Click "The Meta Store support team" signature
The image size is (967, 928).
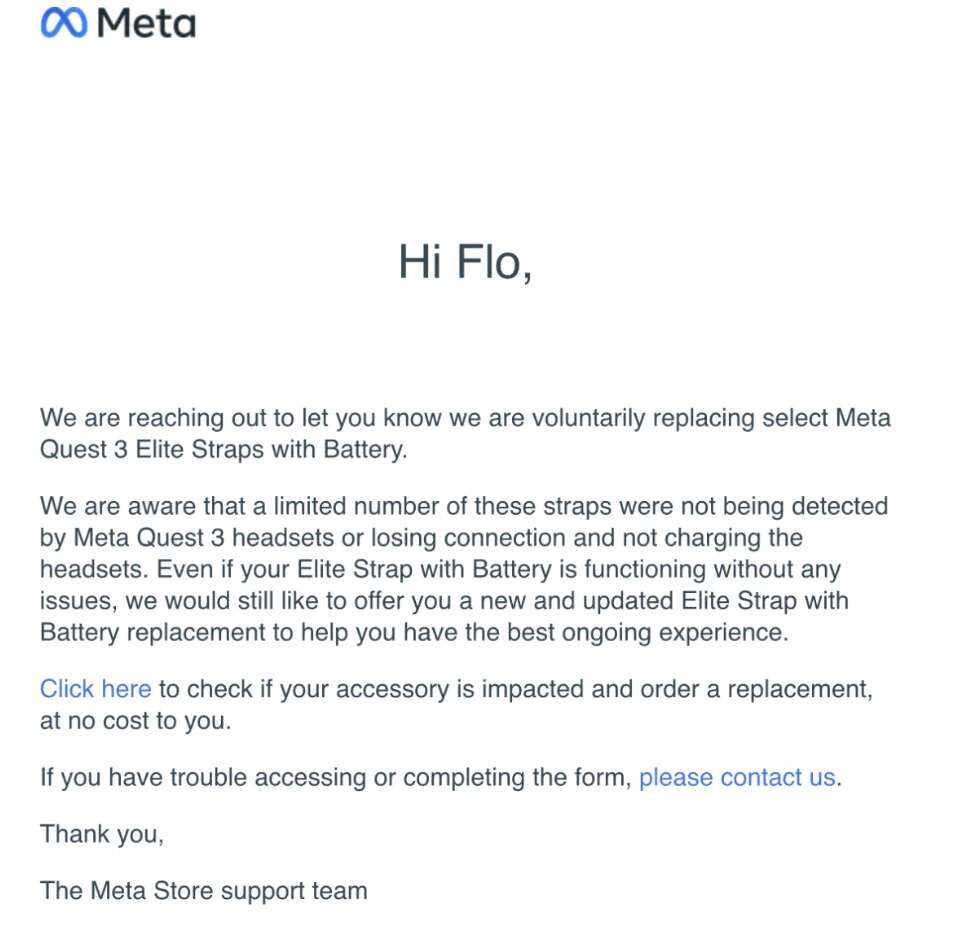[x=203, y=889]
